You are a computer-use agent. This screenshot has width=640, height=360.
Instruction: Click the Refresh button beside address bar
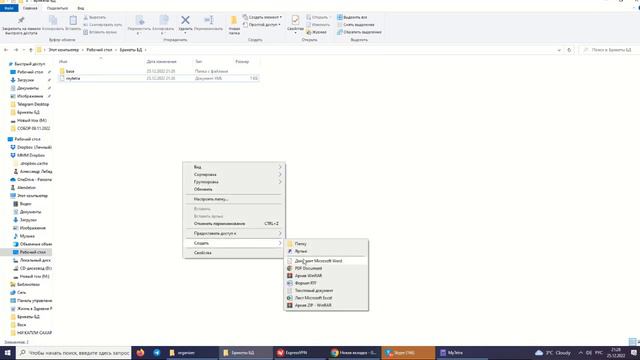pyautogui.click(x=569, y=50)
